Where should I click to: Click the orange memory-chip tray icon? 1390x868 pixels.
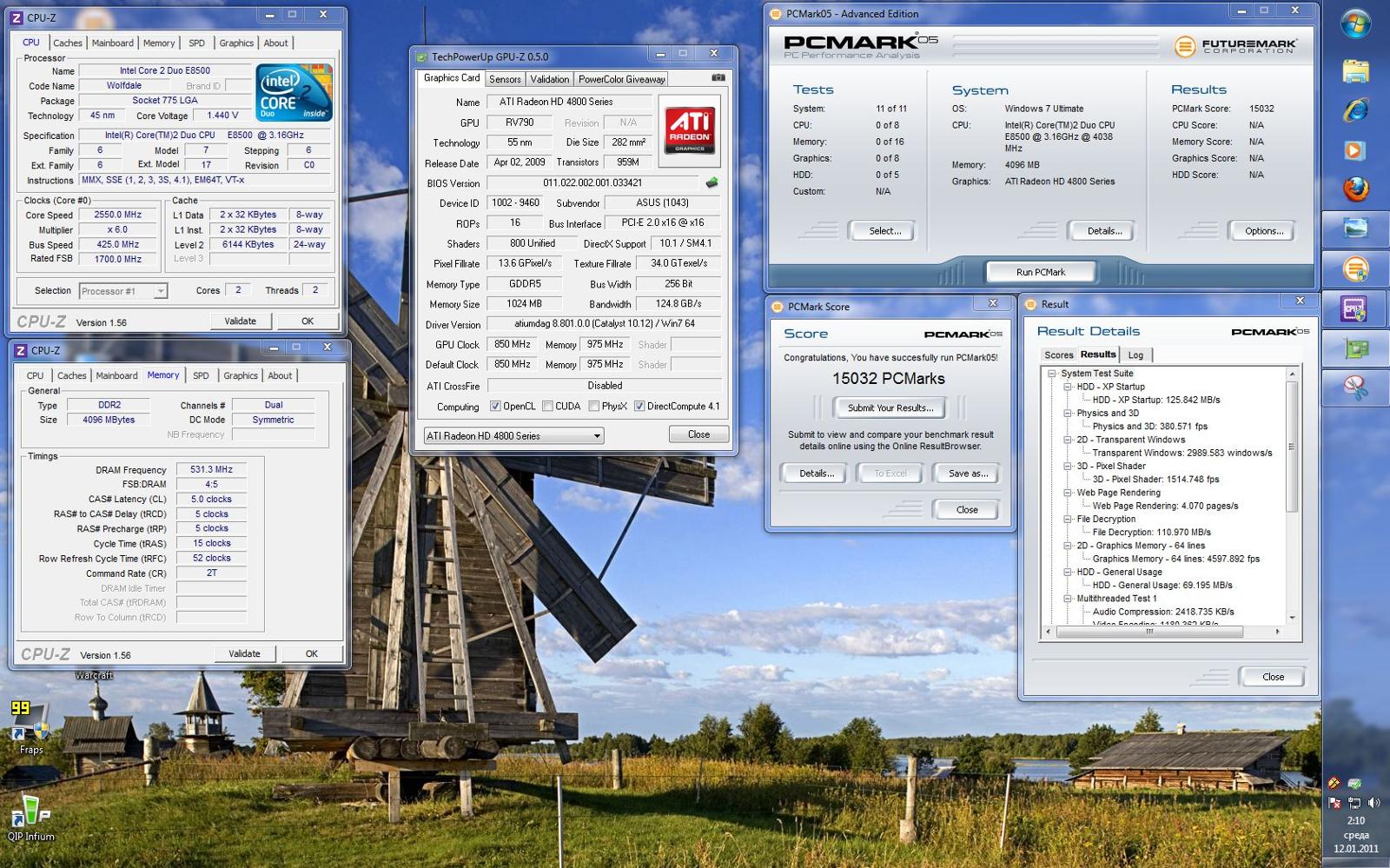1334,783
